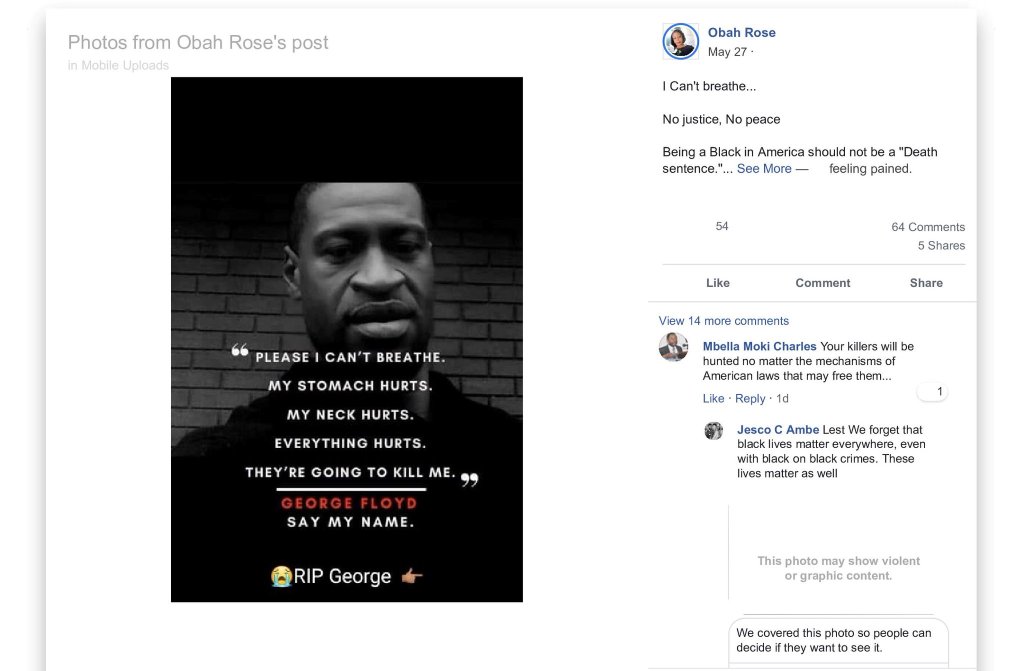This screenshot has width=1024, height=671.
Task: Open Mbella Moki Charles's profile name
Action: 760,346
